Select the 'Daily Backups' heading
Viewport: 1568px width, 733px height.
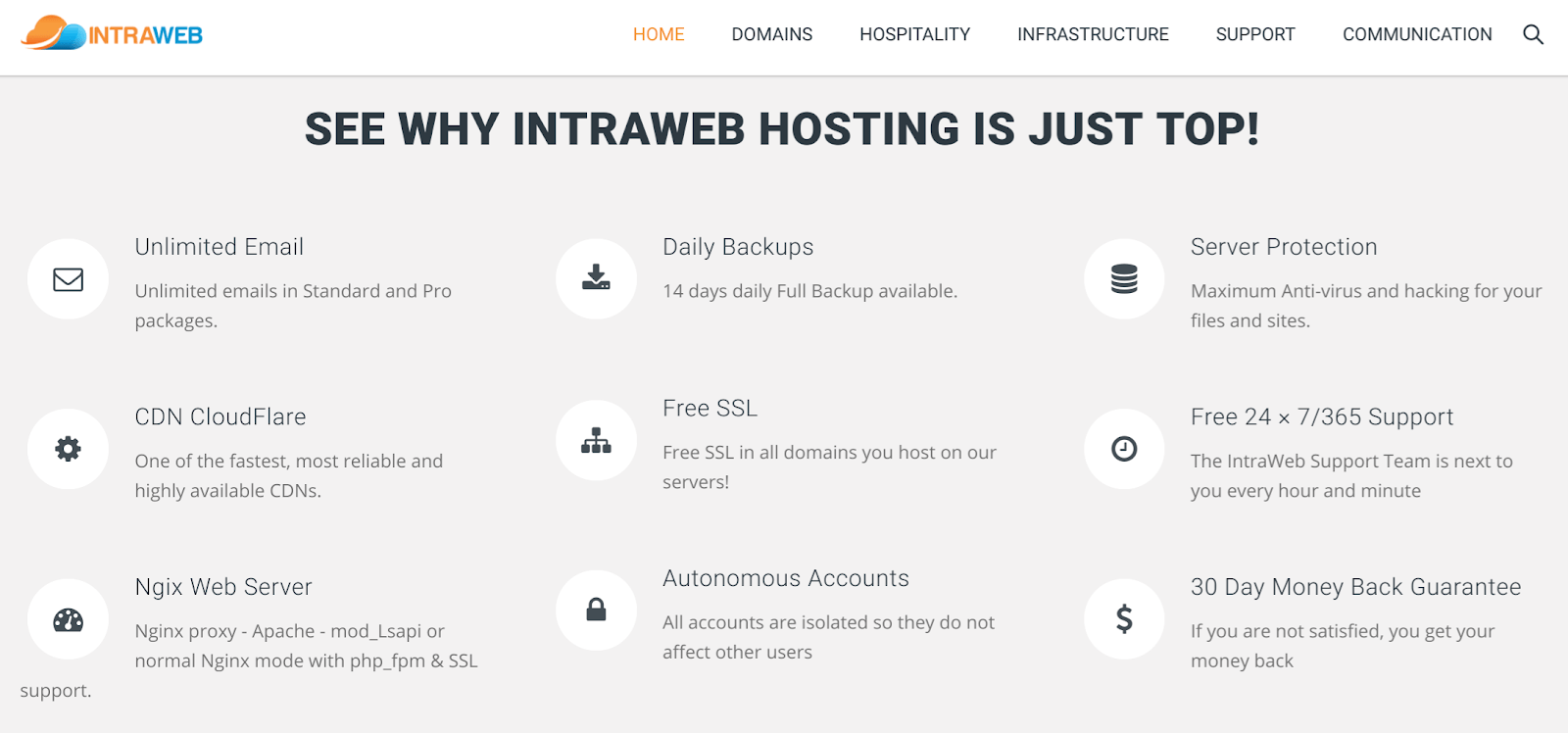tap(738, 247)
